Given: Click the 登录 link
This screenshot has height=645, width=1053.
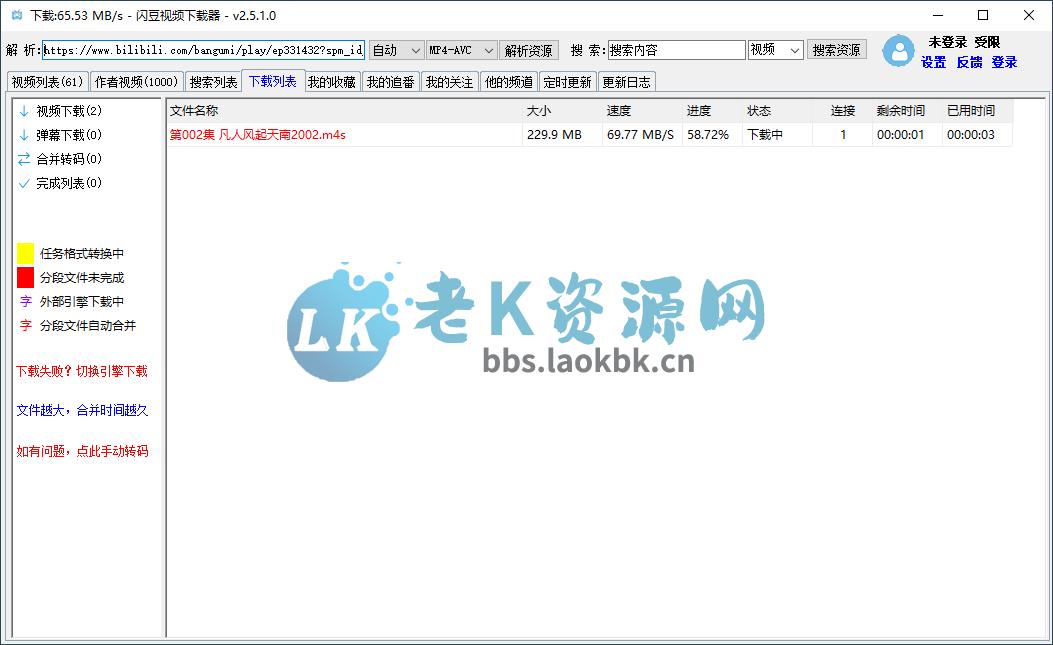Looking at the screenshot, I should [1004, 62].
